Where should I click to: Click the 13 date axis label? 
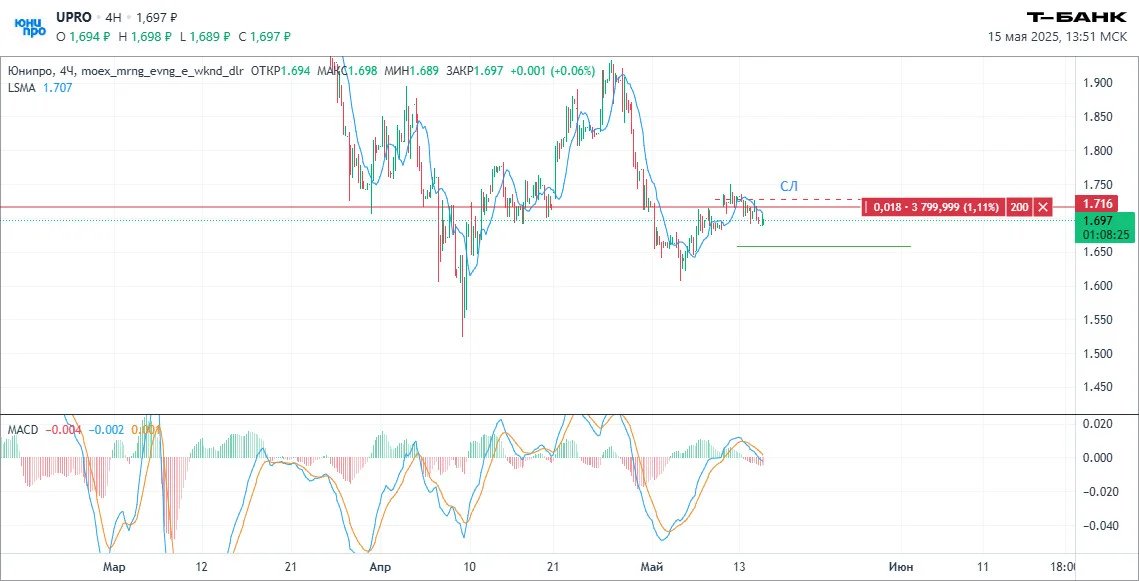tap(739, 567)
